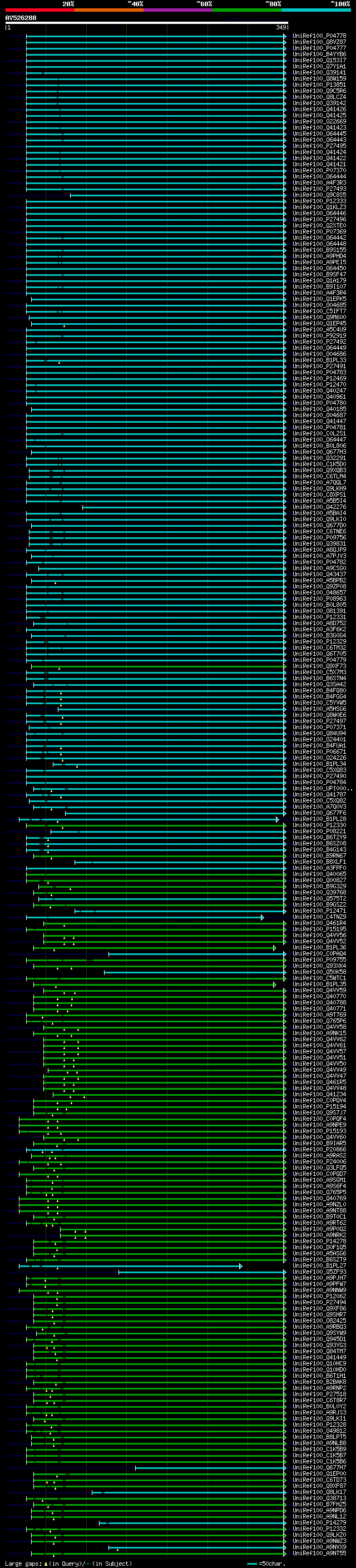Select label UniRef100_P12333
This screenshot has width=356, height=1568.
pos(319,201)
